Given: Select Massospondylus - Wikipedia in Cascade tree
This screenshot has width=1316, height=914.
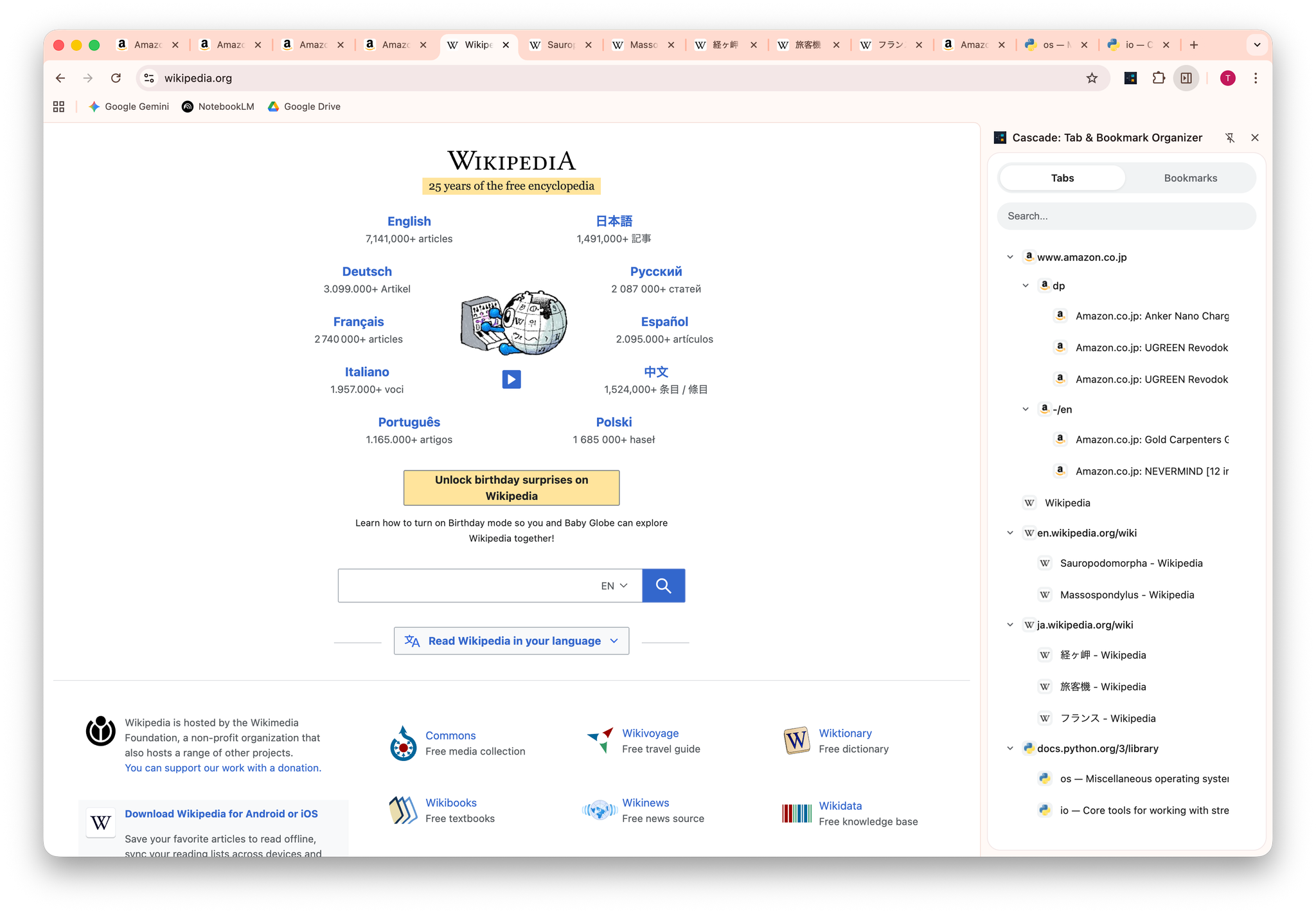Looking at the screenshot, I should point(1126,595).
